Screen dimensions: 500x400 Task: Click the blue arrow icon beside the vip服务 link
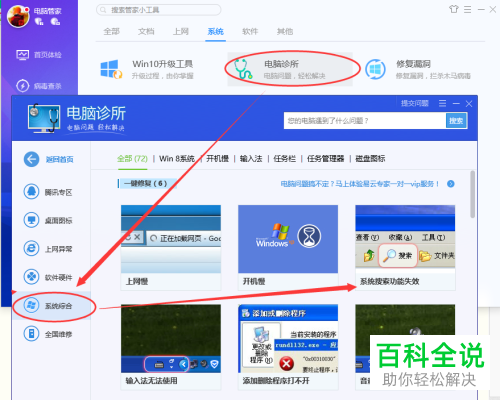point(451,184)
